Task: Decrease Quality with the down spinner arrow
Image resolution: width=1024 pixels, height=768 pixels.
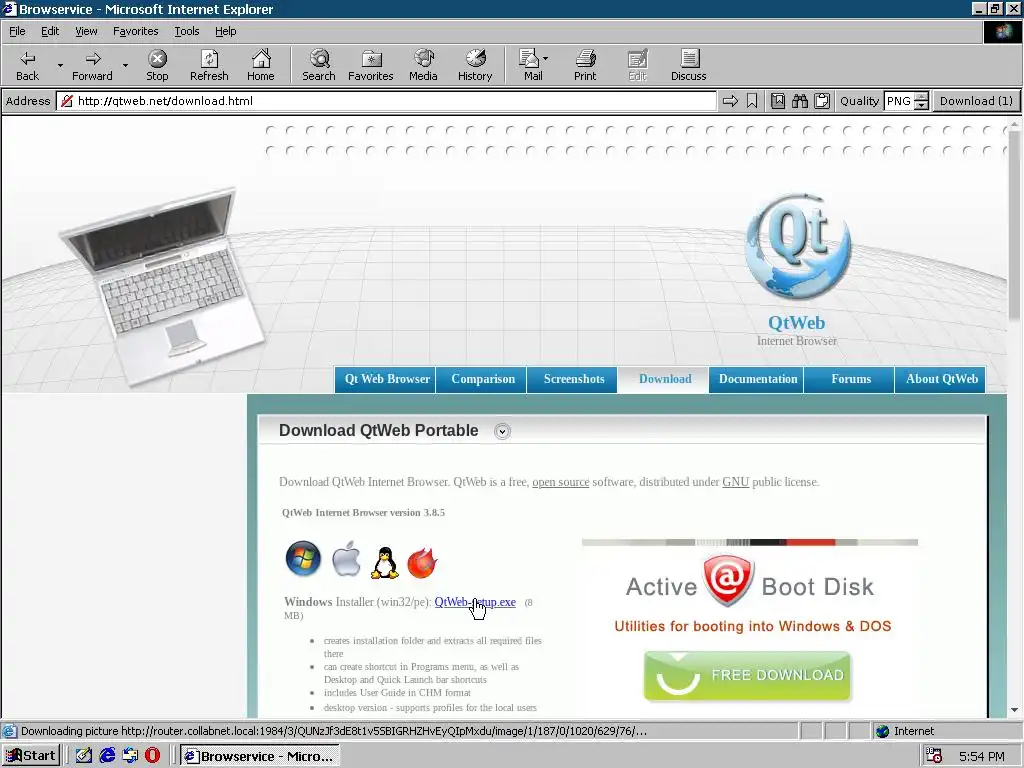Action: click(921, 105)
